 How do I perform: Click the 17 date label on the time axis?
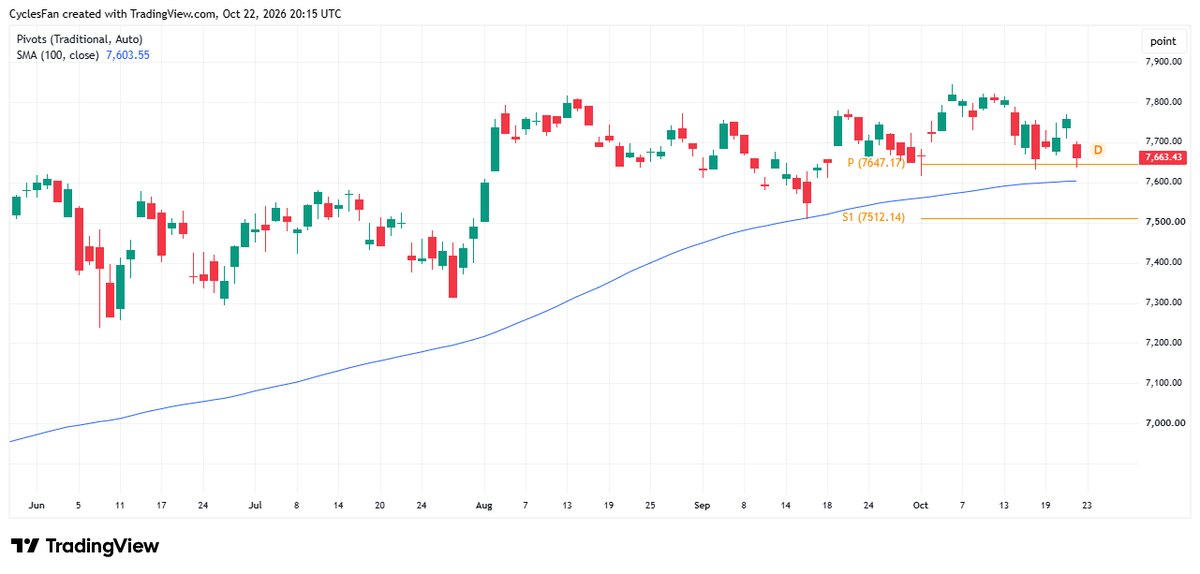click(x=161, y=506)
